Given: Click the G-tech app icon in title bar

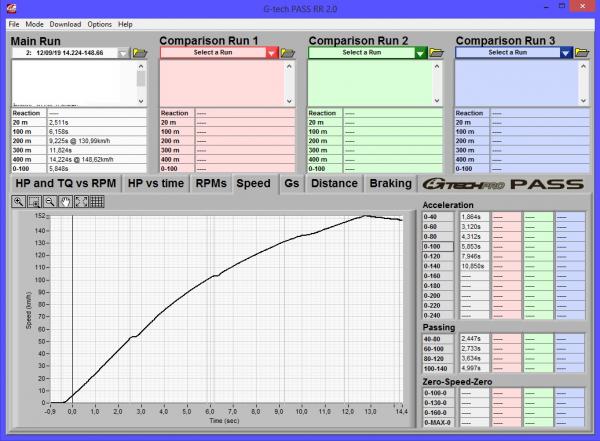Looking at the screenshot, I should 11,8.
